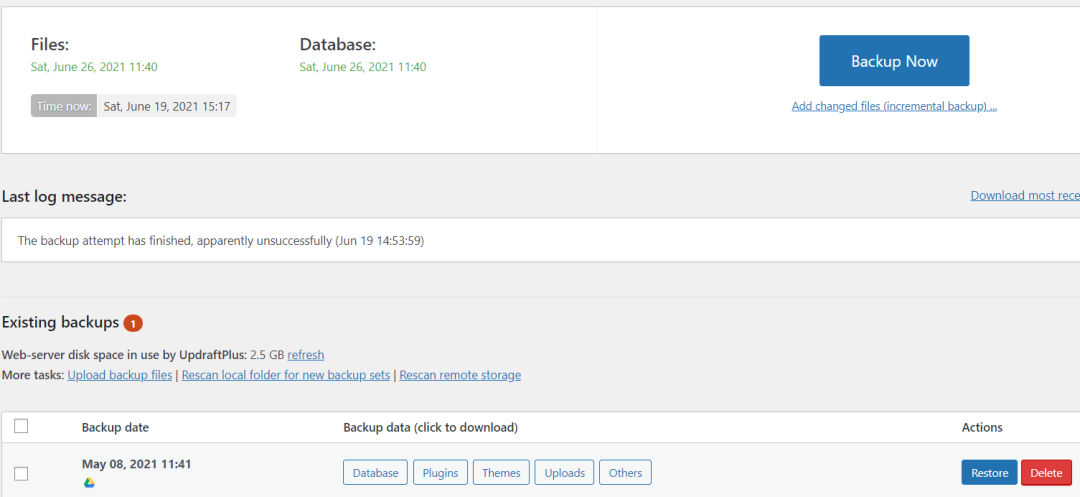Click the last log message text
This screenshot has width=1080, height=497.
tap(221, 241)
